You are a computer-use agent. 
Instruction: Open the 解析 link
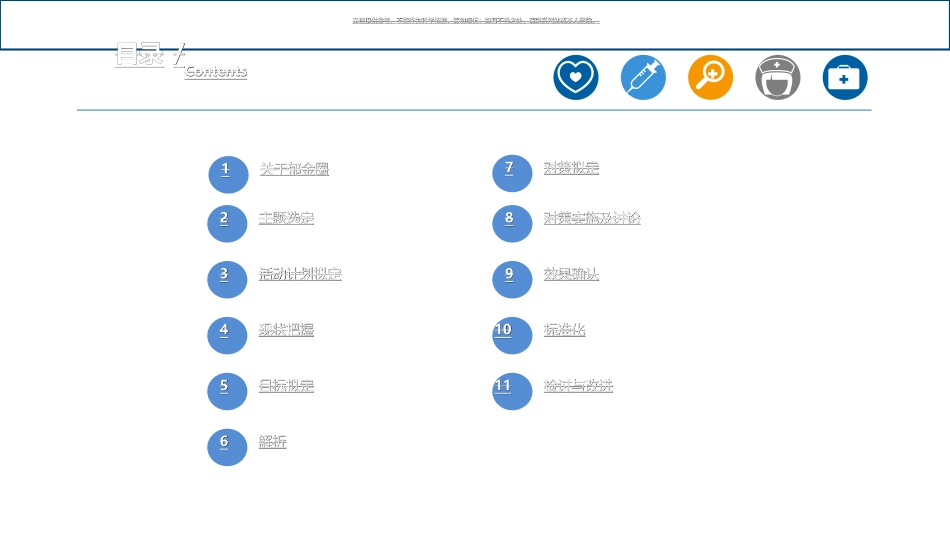click(x=273, y=442)
